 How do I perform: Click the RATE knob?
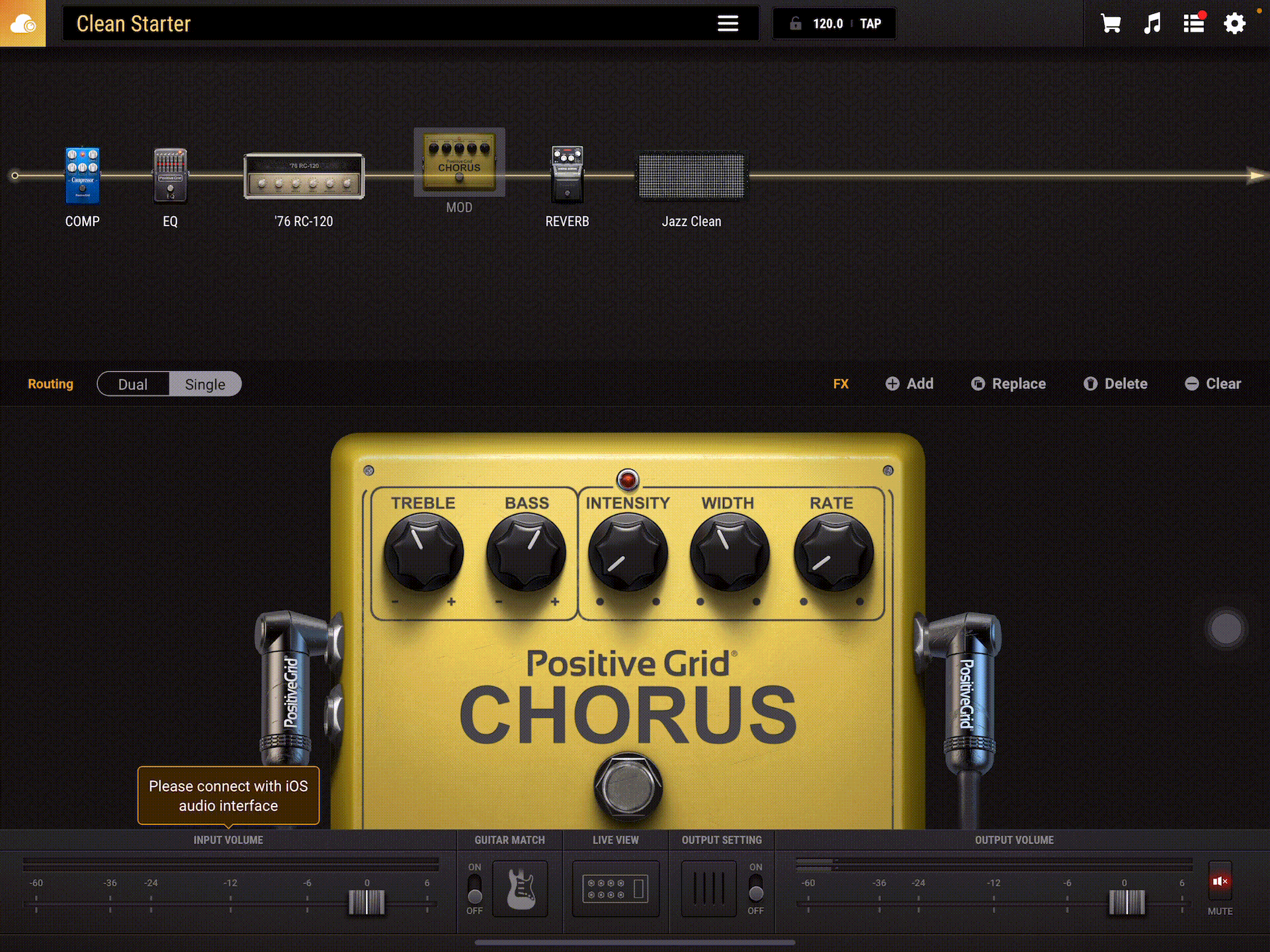pos(833,553)
